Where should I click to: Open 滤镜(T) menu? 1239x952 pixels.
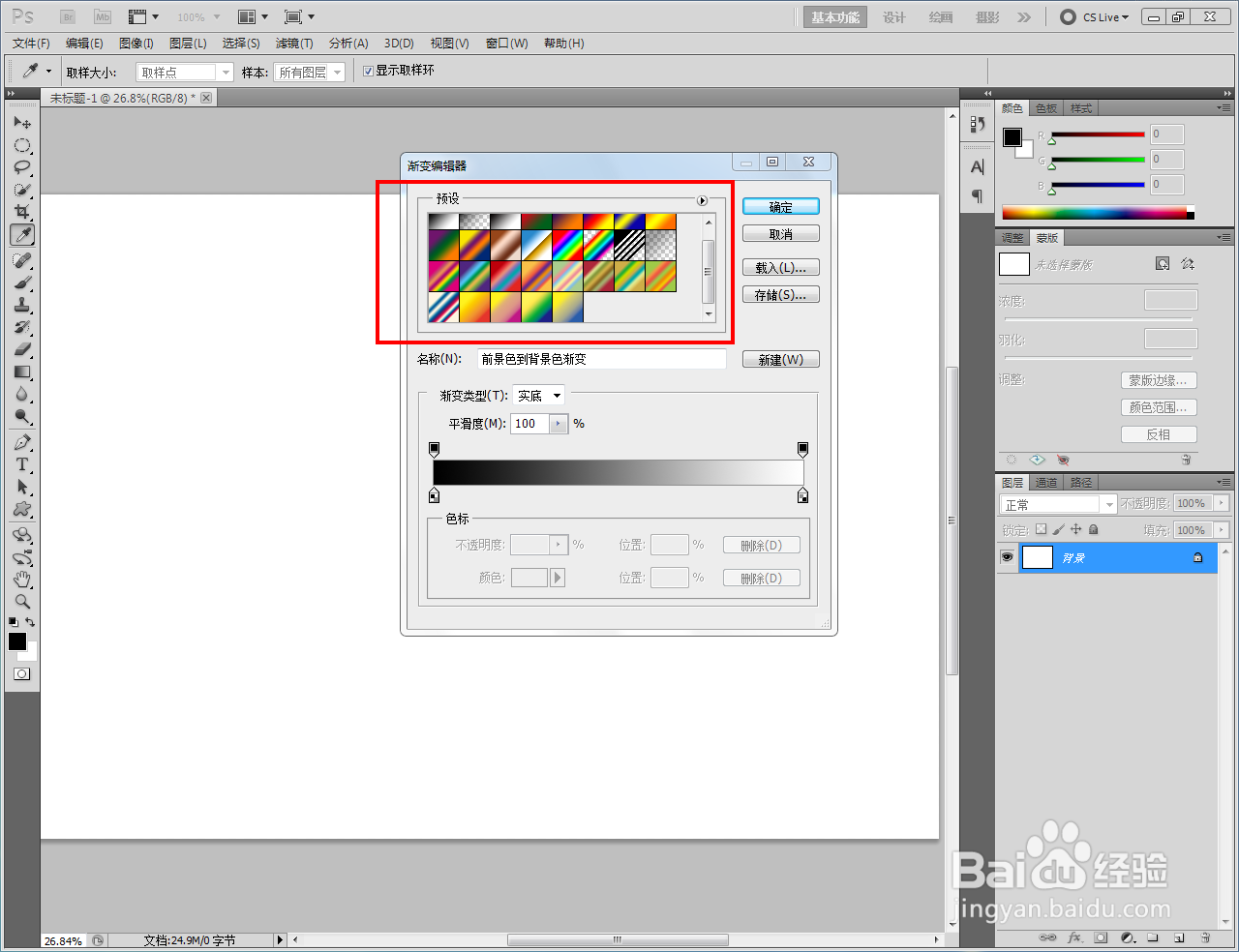pyautogui.click(x=294, y=44)
